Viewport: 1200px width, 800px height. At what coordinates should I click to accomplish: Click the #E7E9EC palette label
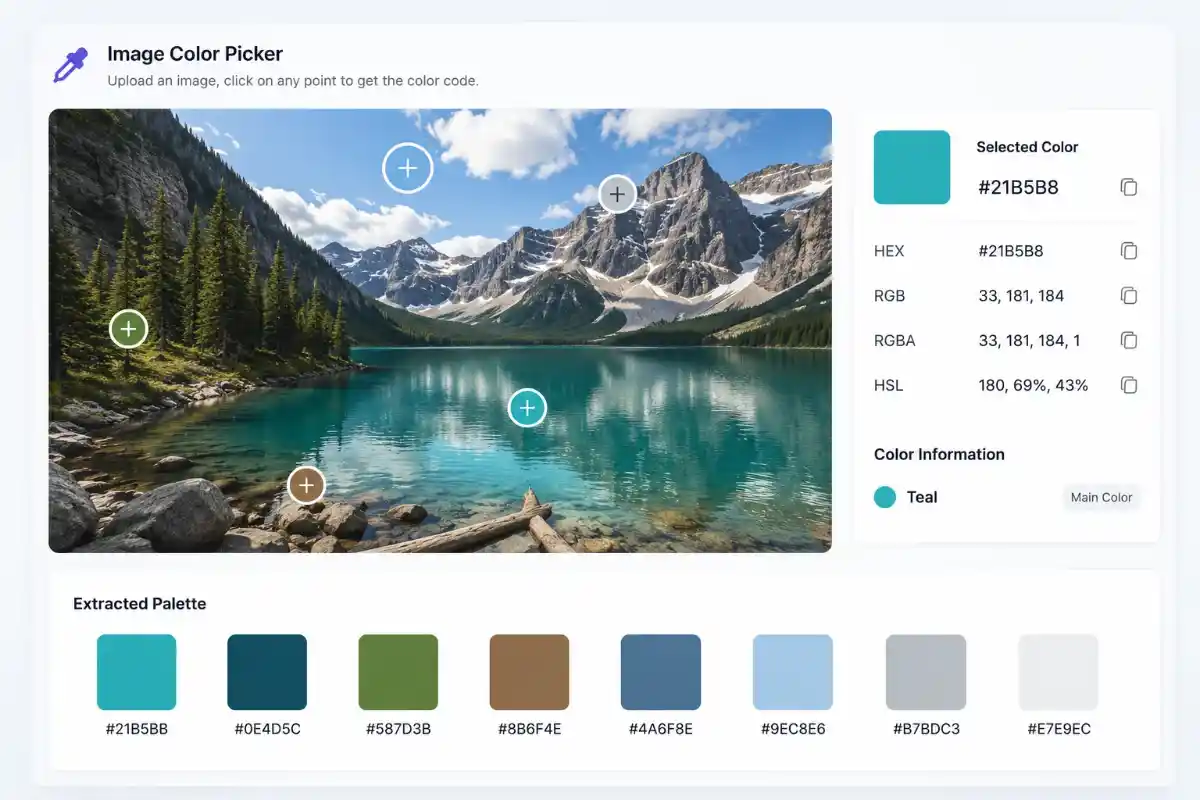tap(1059, 729)
